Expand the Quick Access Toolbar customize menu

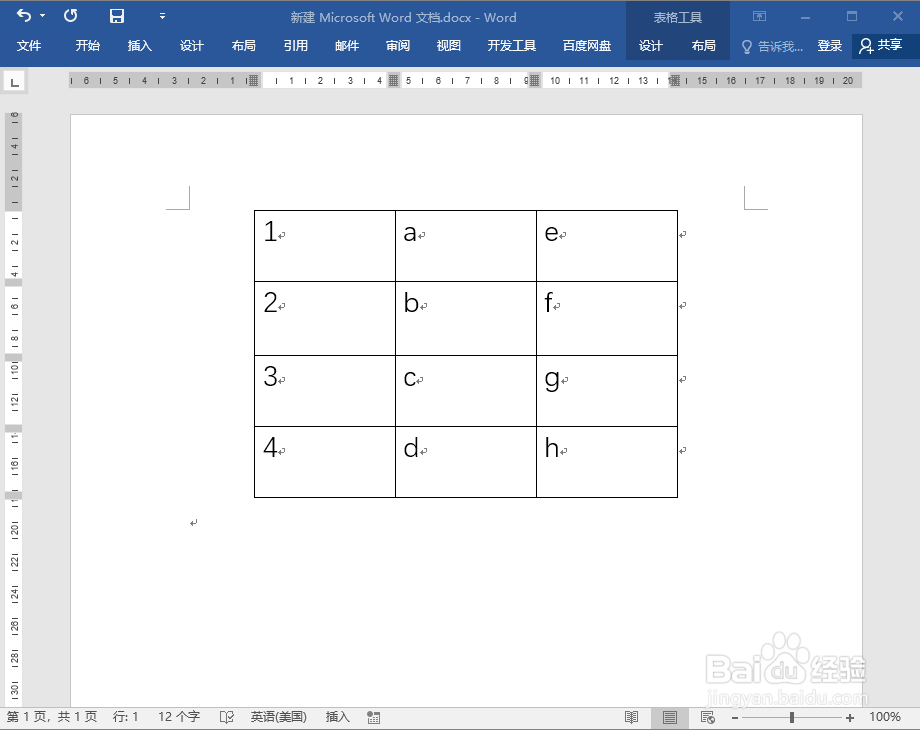click(x=162, y=16)
